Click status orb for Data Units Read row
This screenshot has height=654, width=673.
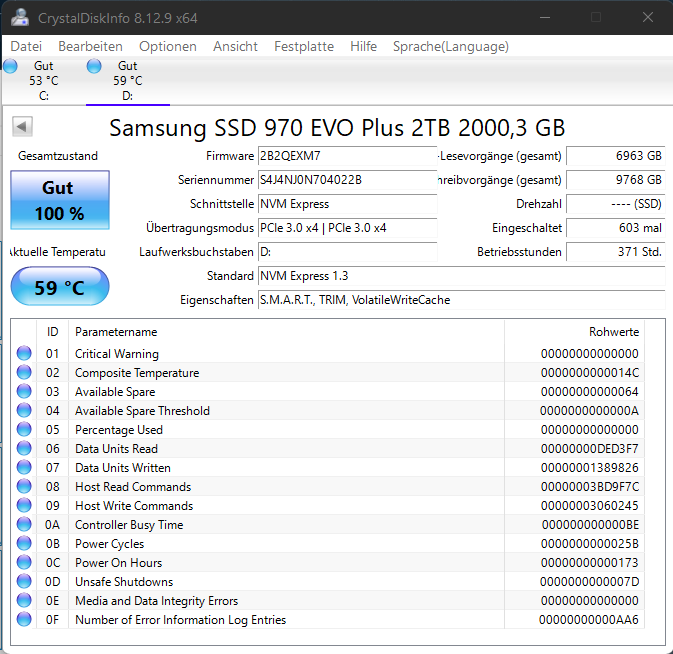24,448
